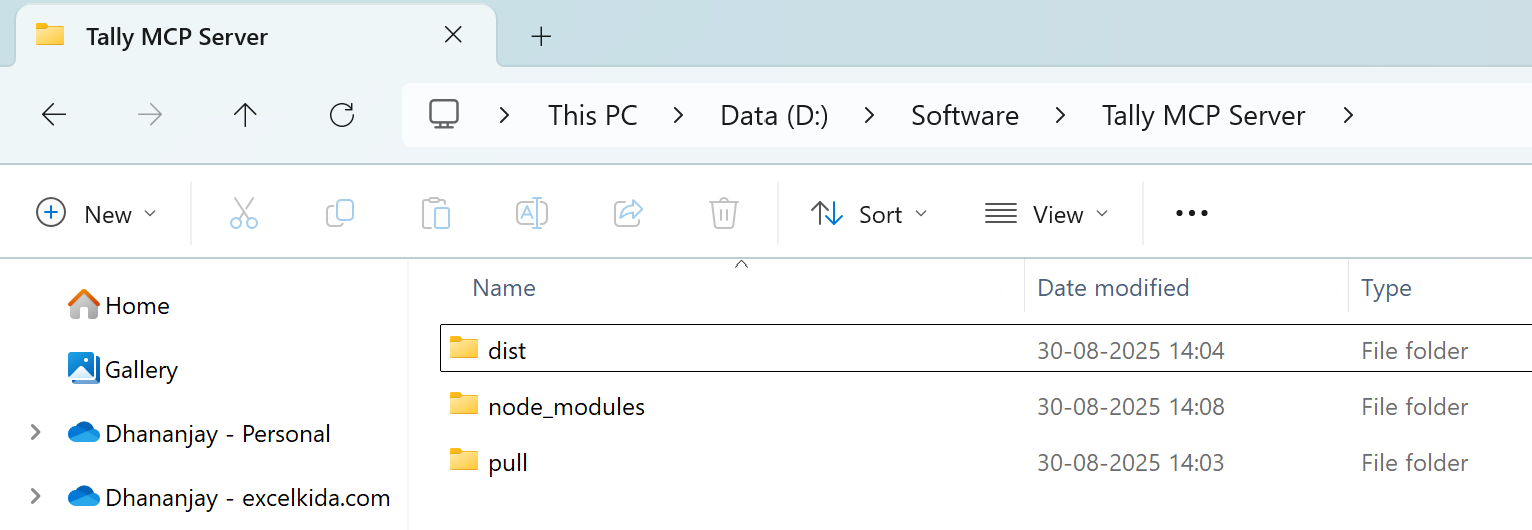Navigate to Software in breadcrumb path

pyautogui.click(x=965, y=115)
